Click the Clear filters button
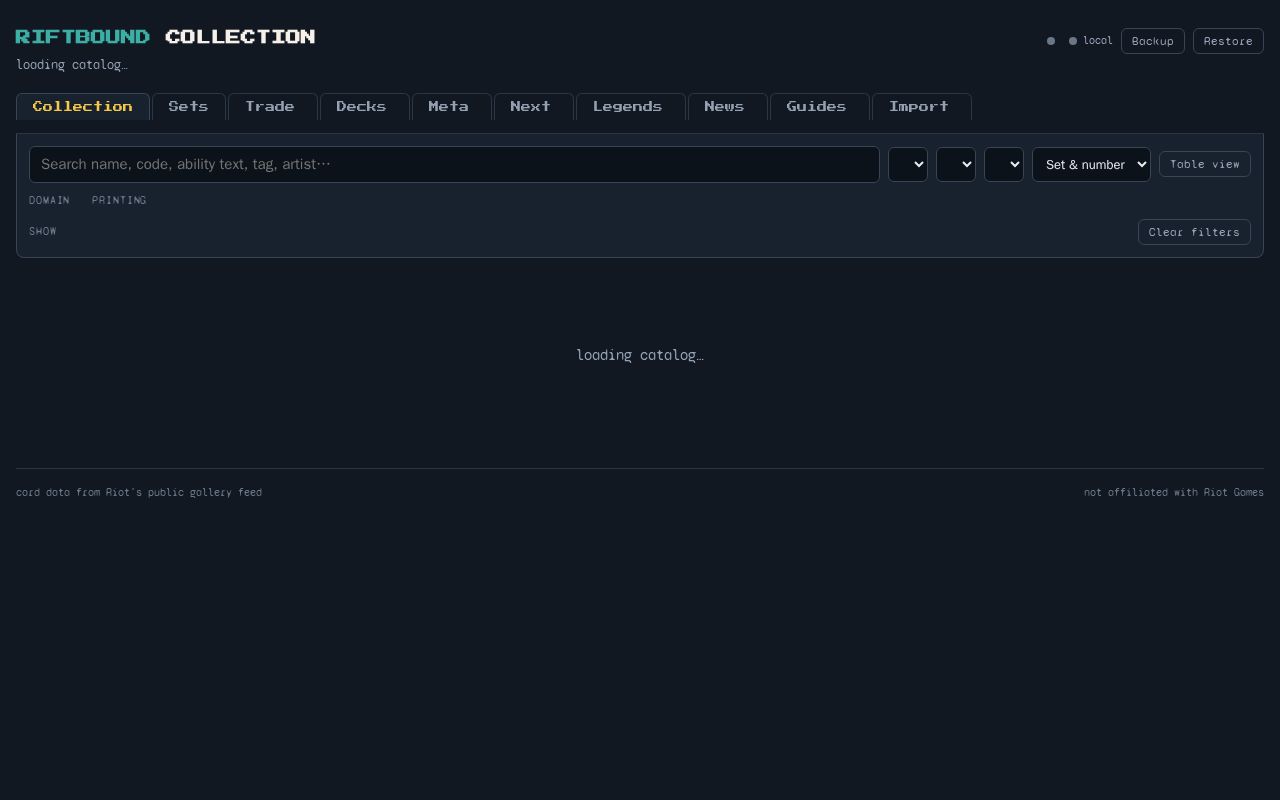This screenshot has width=1280, height=800. 1194,232
